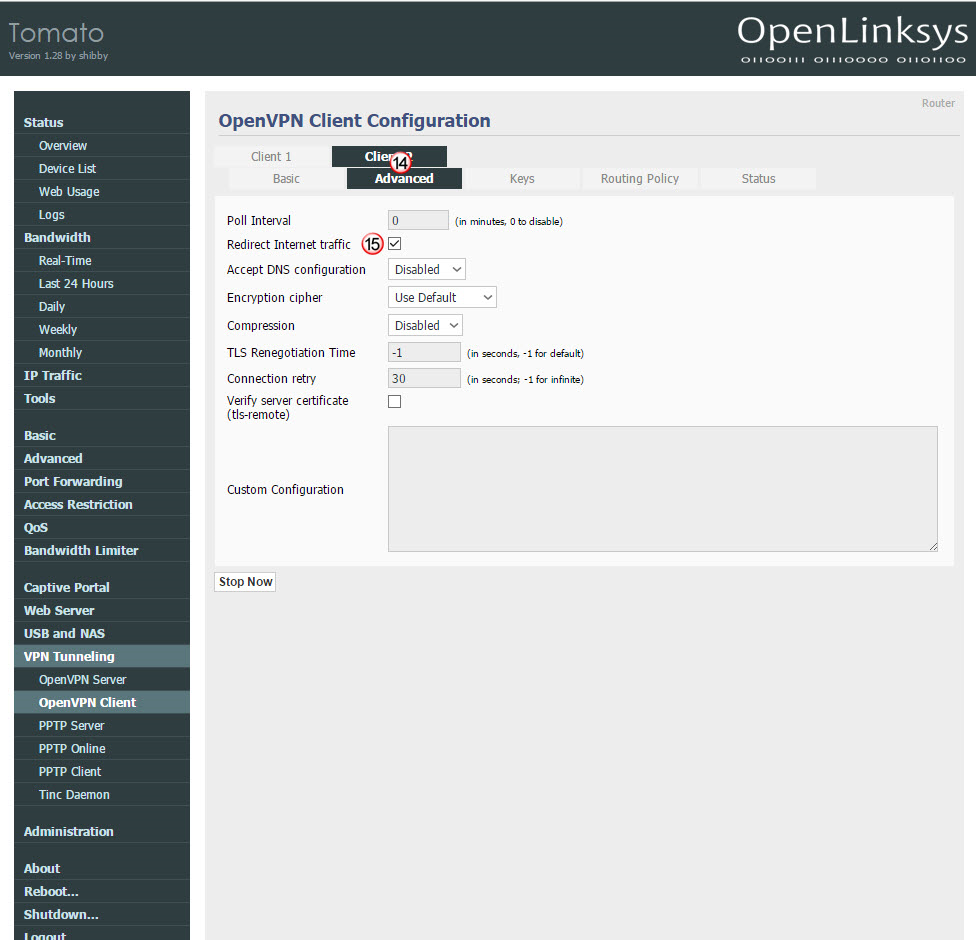Click the Router label at top right
This screenshot has width=976, height=940.
(938, 103)
